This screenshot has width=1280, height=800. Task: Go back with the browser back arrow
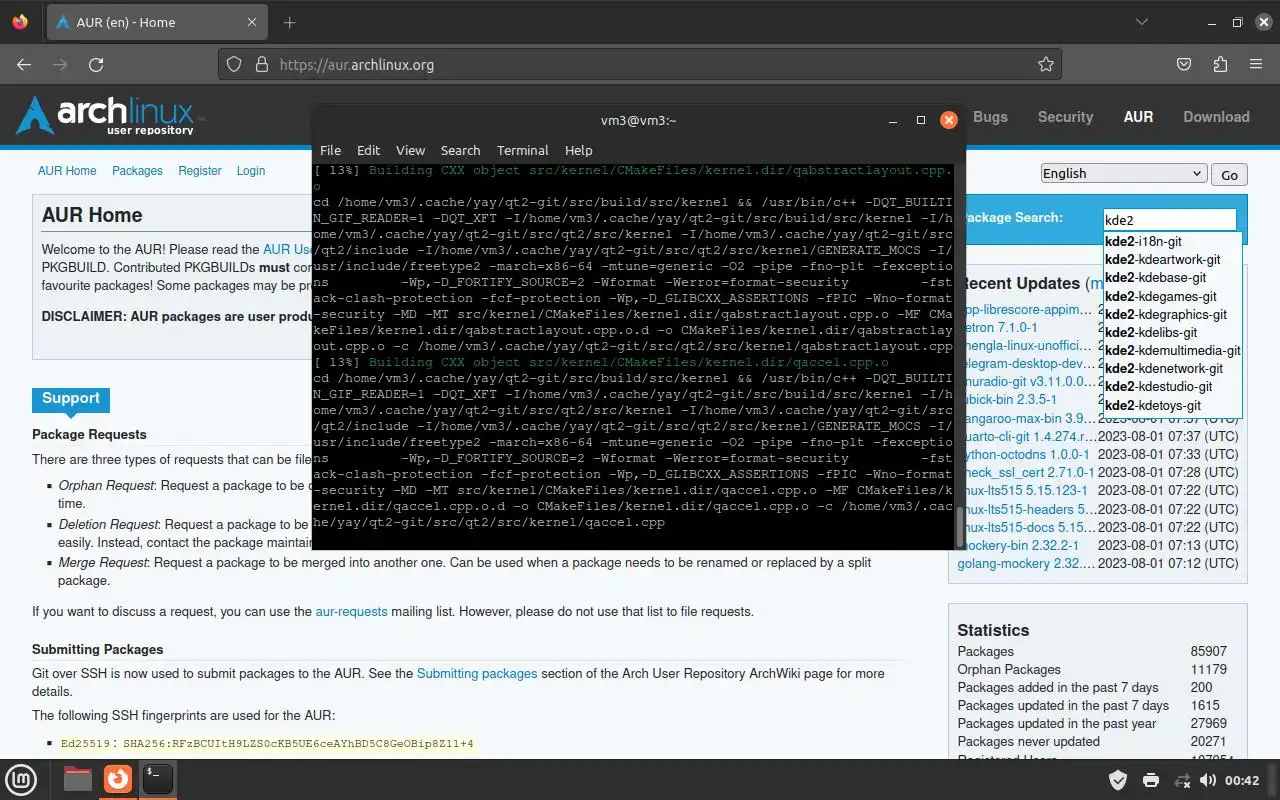24,64
